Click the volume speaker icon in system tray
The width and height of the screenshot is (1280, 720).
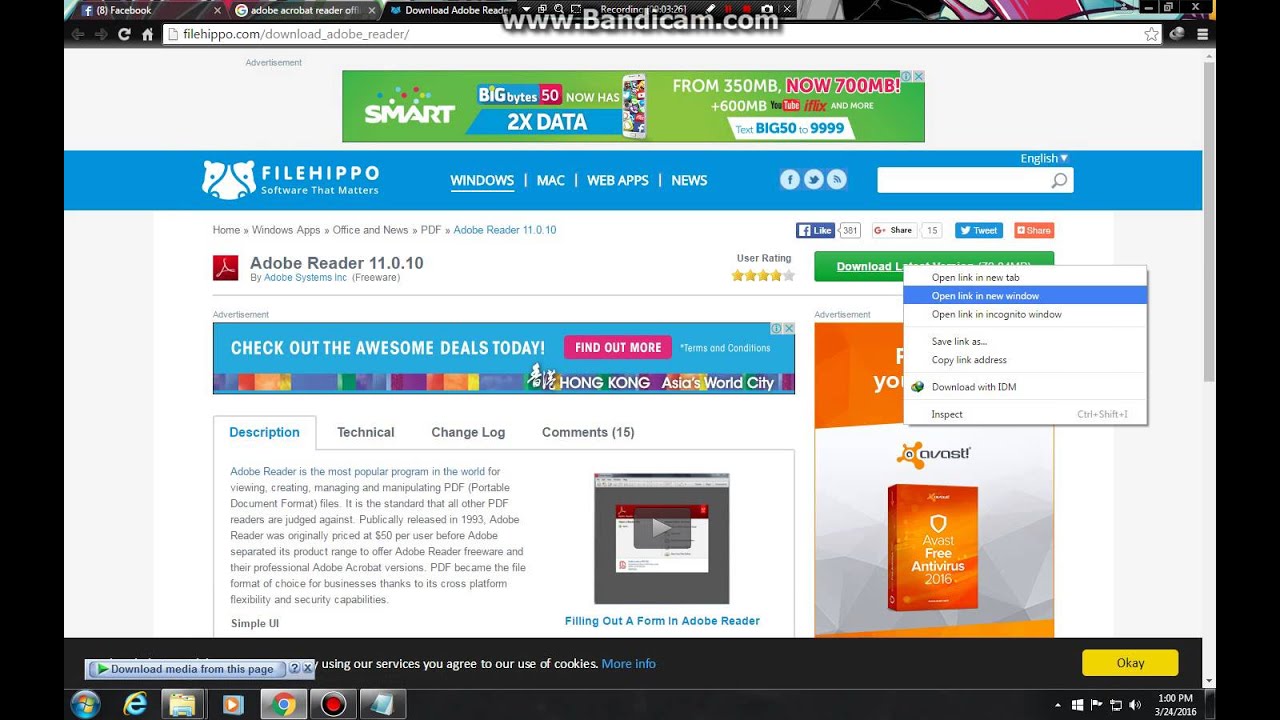pyautogui.click(x=1135, y=705)
